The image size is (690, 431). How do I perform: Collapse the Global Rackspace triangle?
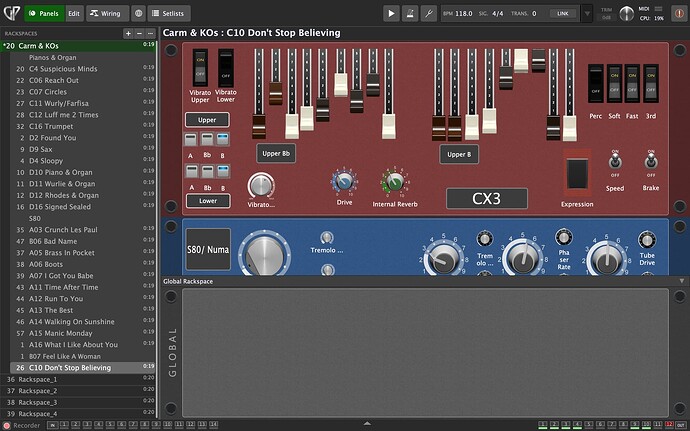pyautogui.click(x=682, y=281)
